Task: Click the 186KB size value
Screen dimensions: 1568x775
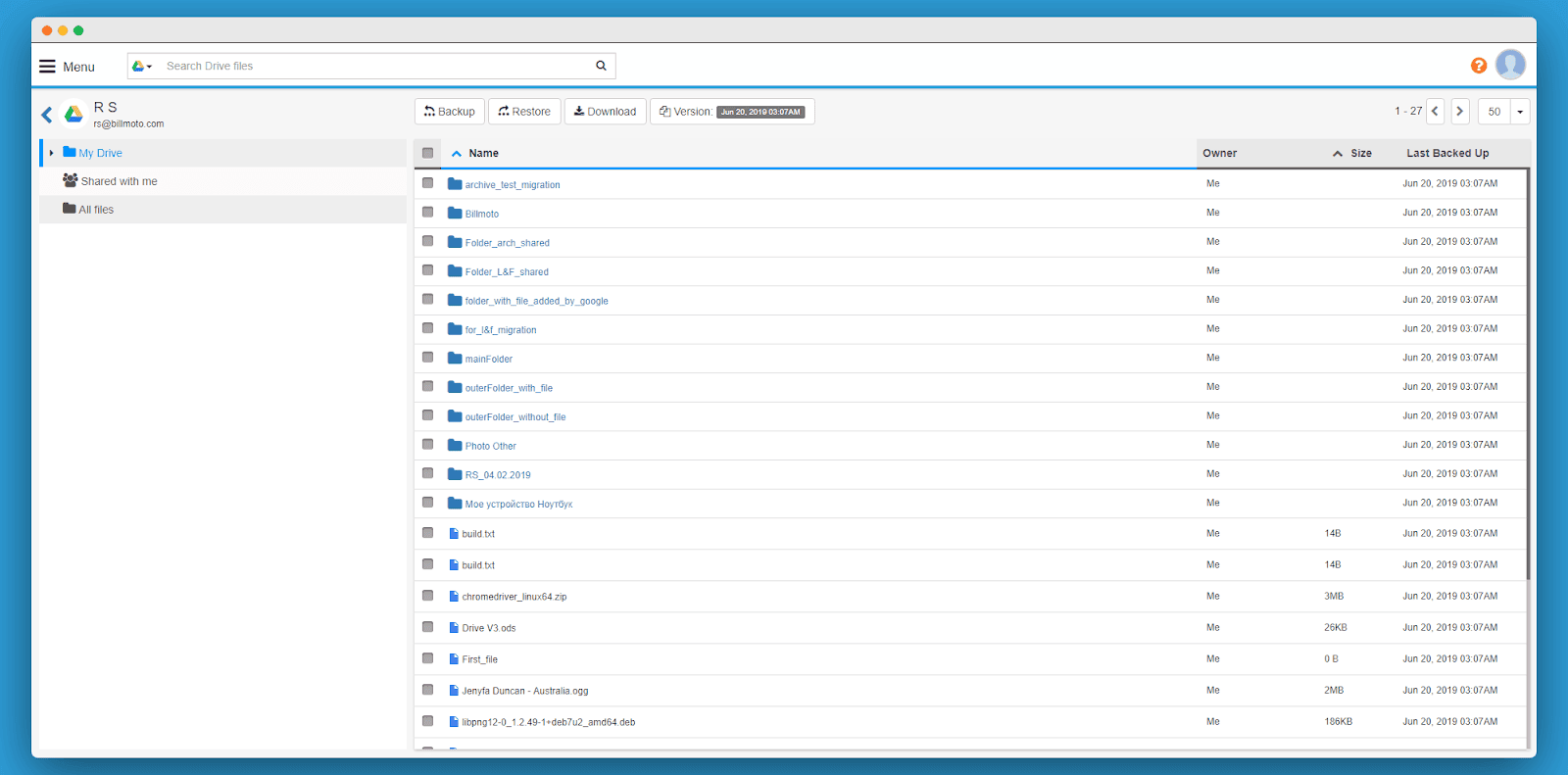Action: [x=1338, y=721]
